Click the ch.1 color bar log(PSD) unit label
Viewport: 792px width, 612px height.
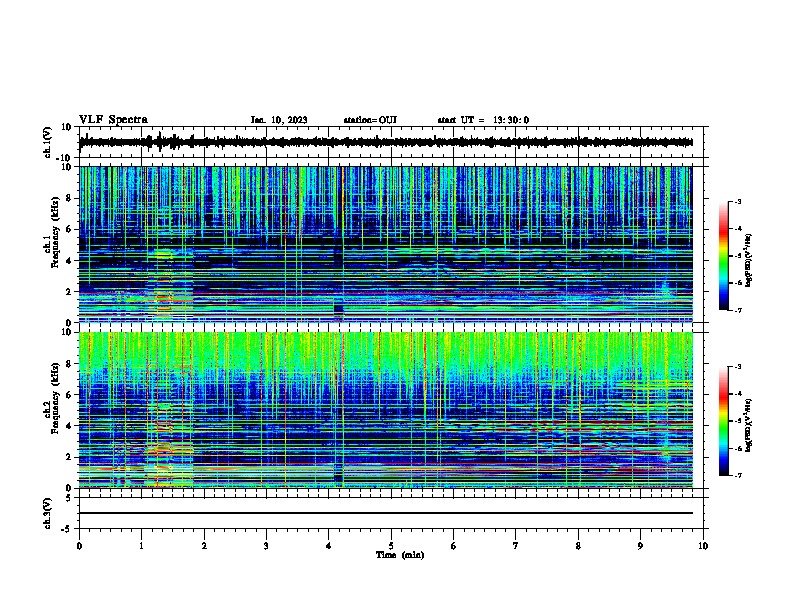(749, 261)
